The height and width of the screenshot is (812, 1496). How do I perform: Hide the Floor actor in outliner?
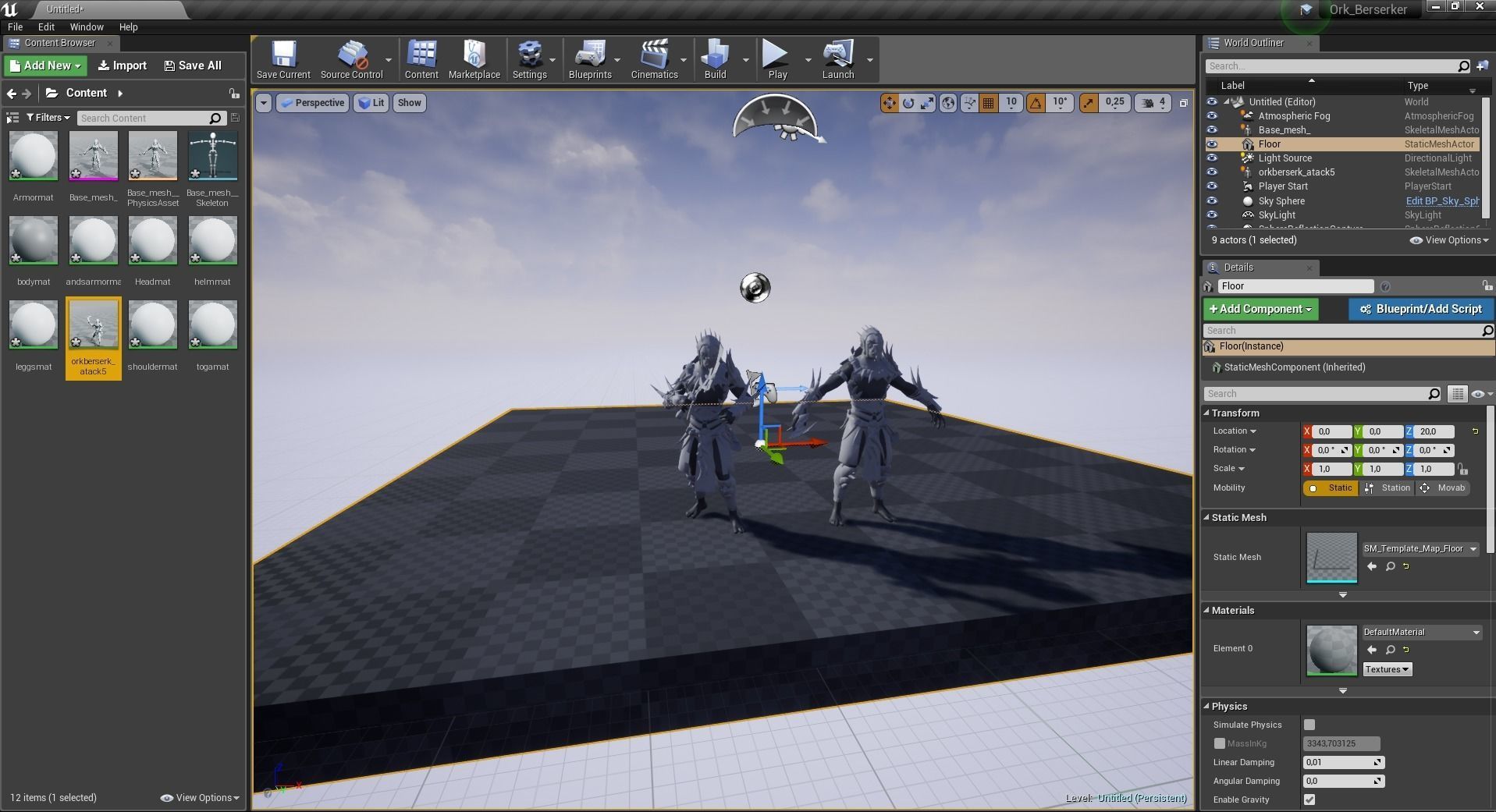click(1212, 144)
